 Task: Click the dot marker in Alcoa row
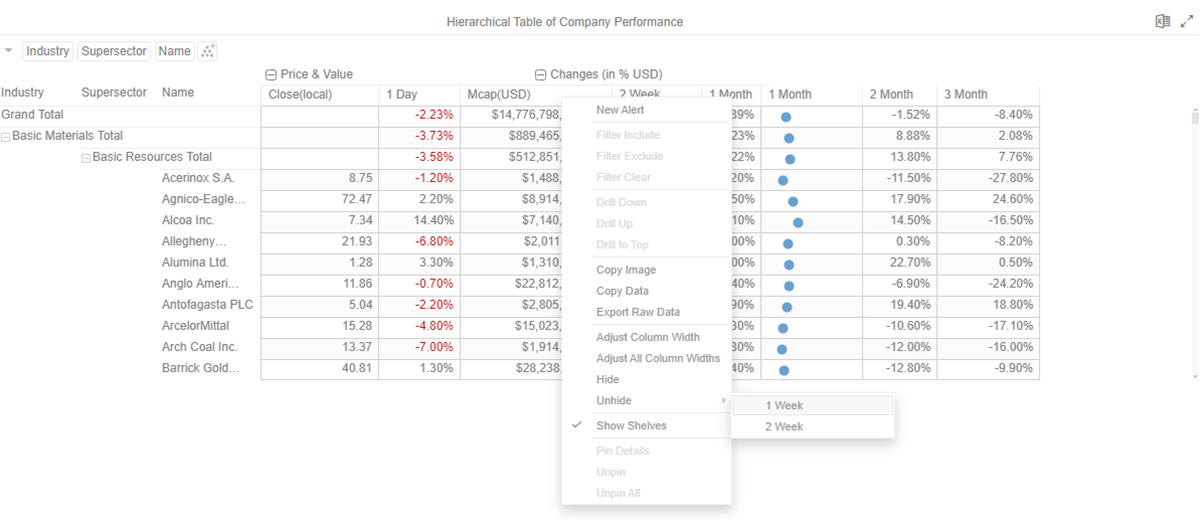tap(797, 221)
